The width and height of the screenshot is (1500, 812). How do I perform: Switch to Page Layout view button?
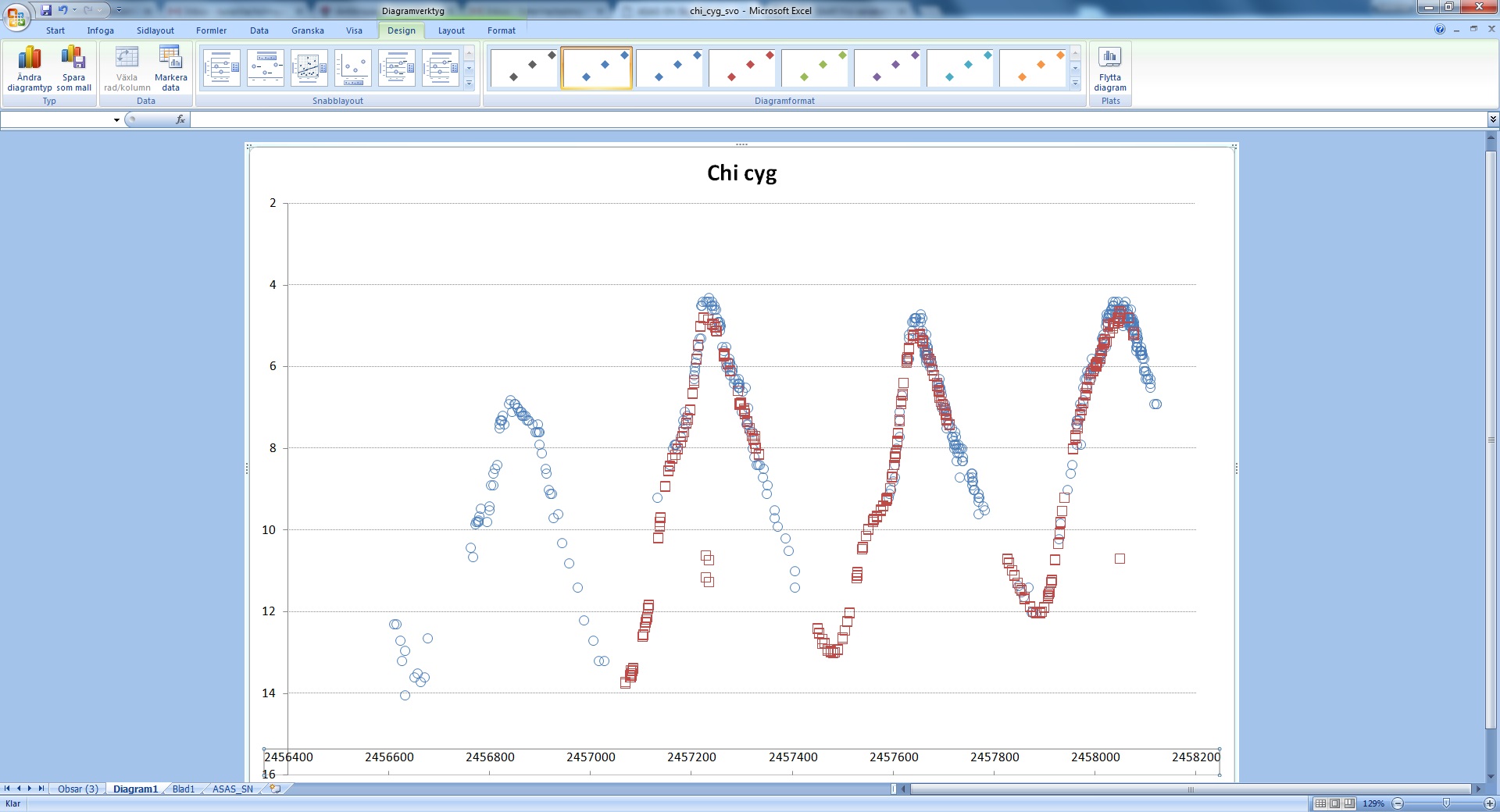click(x=1335, y=803)
